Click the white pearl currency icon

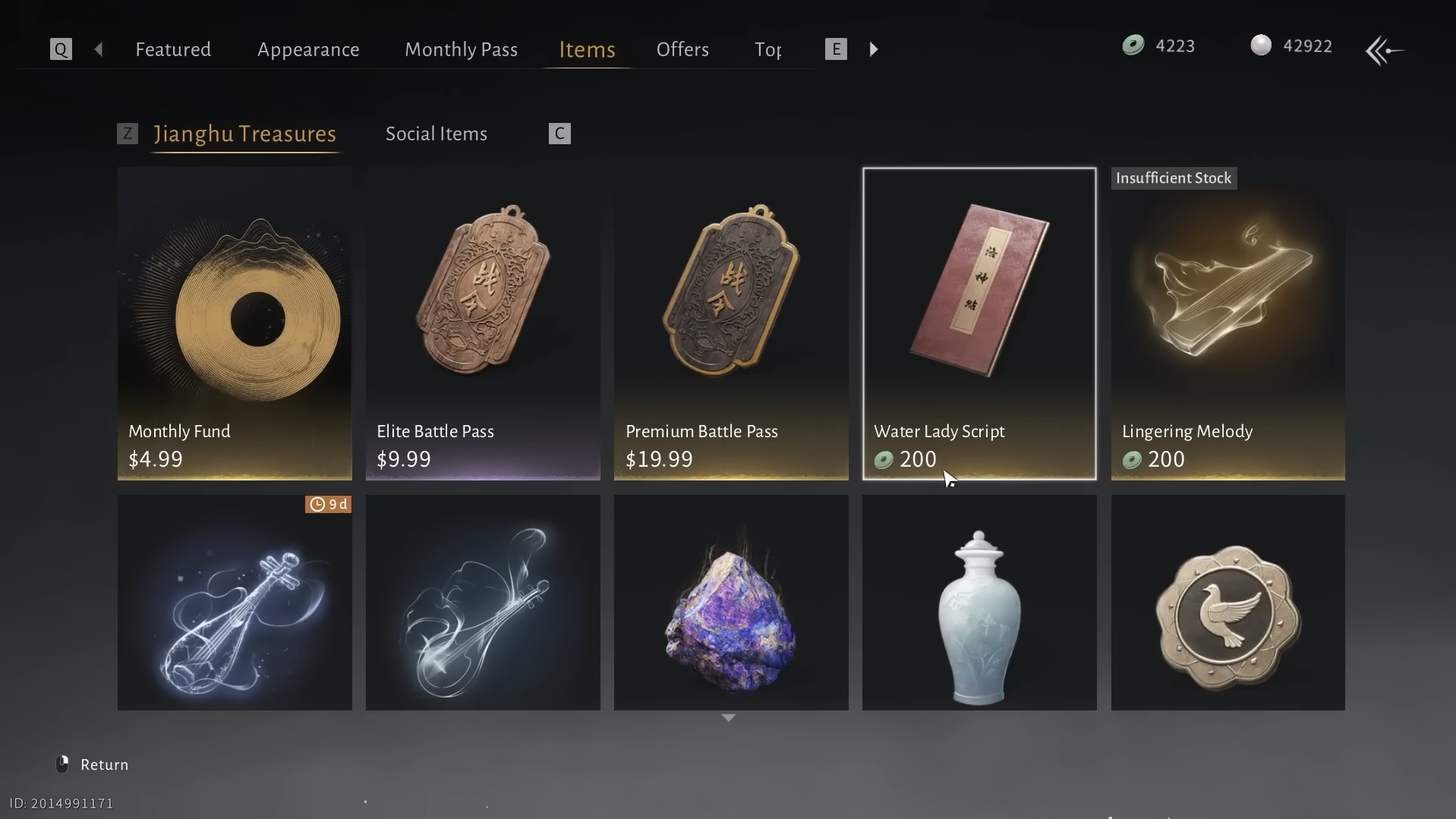(x=1261, y=46)
